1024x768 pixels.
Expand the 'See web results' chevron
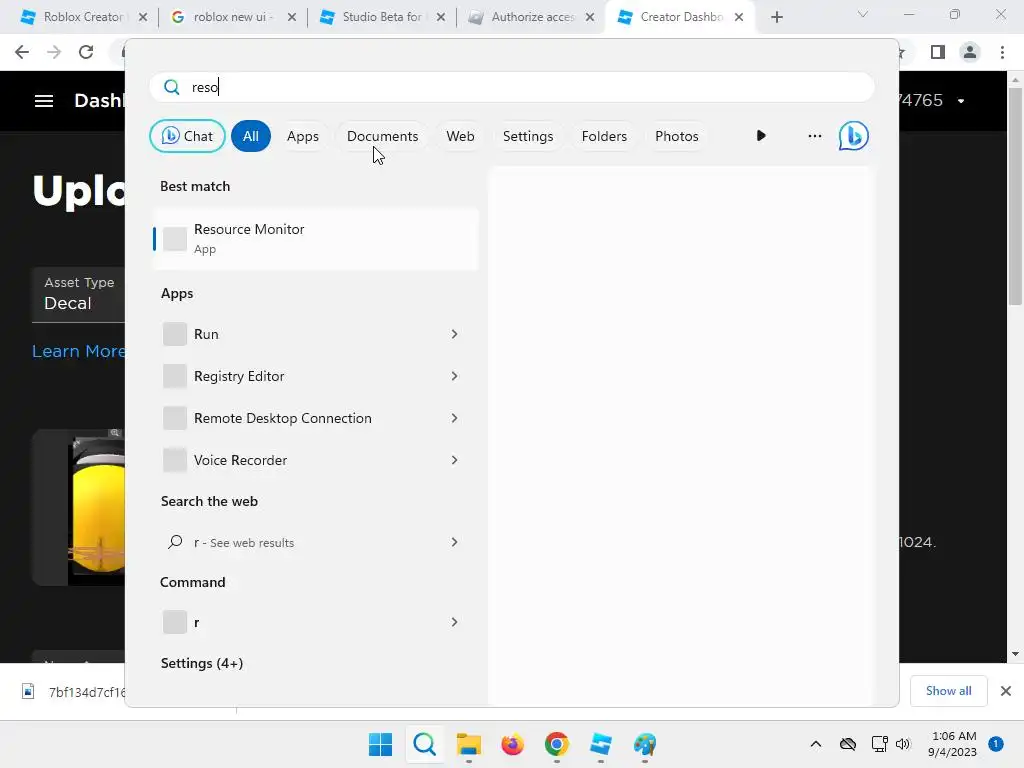(455, 542)
